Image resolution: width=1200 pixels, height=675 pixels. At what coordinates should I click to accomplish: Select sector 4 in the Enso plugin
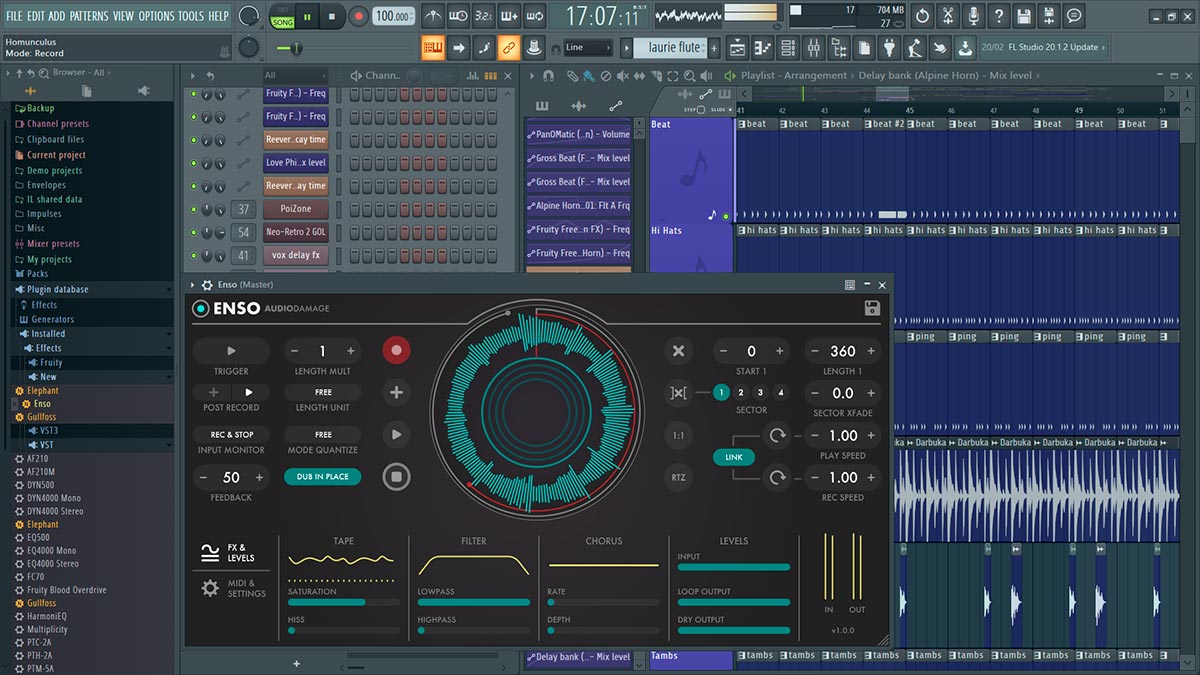[781, 393]
